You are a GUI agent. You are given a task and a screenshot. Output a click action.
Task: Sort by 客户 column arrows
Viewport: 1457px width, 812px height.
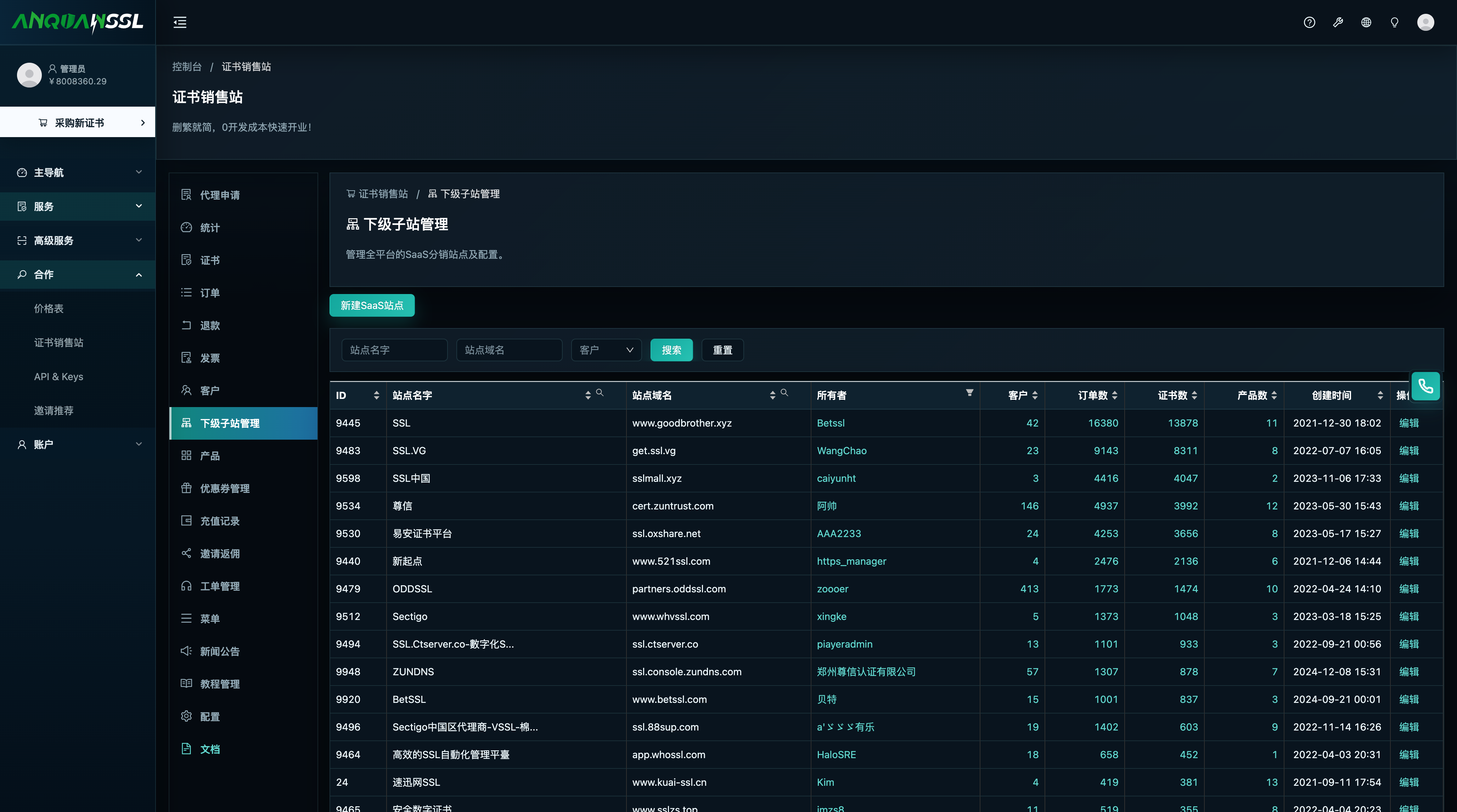[x=1035, y=395]
